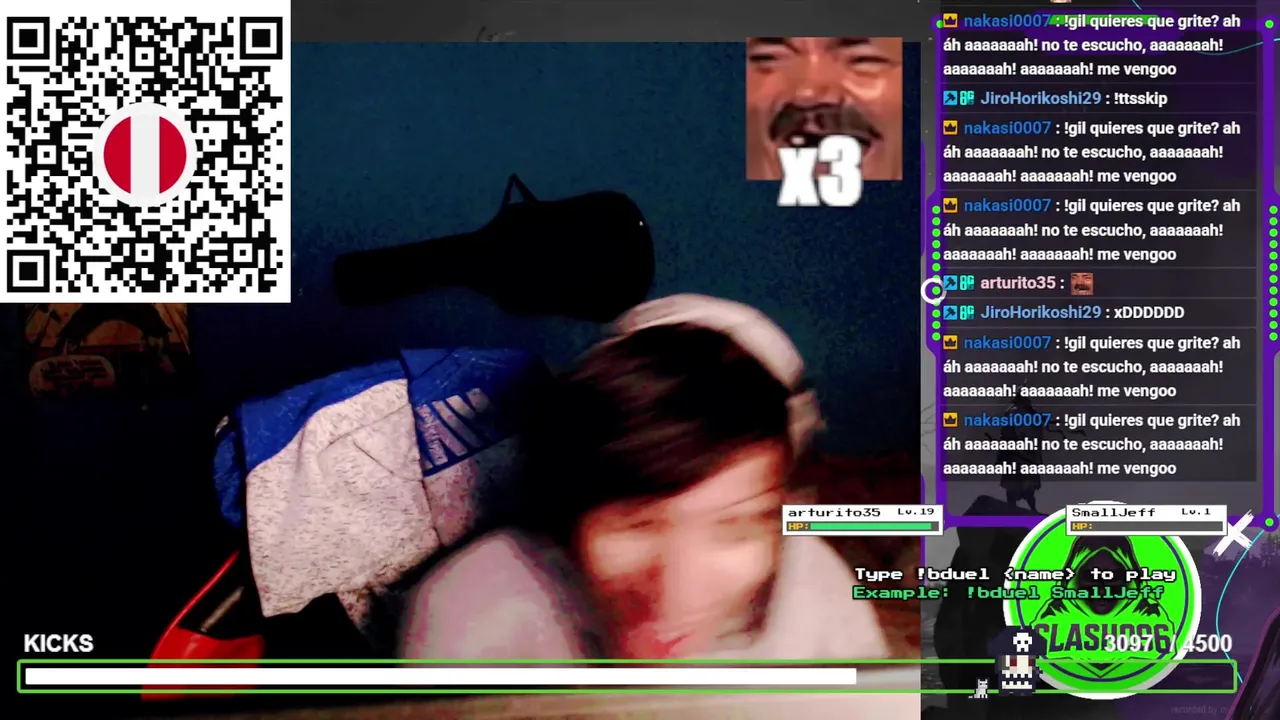Click the "Example: !bduel SmallJeff" text
The width and height of the screenshot is (1280, 720).
1008,592
